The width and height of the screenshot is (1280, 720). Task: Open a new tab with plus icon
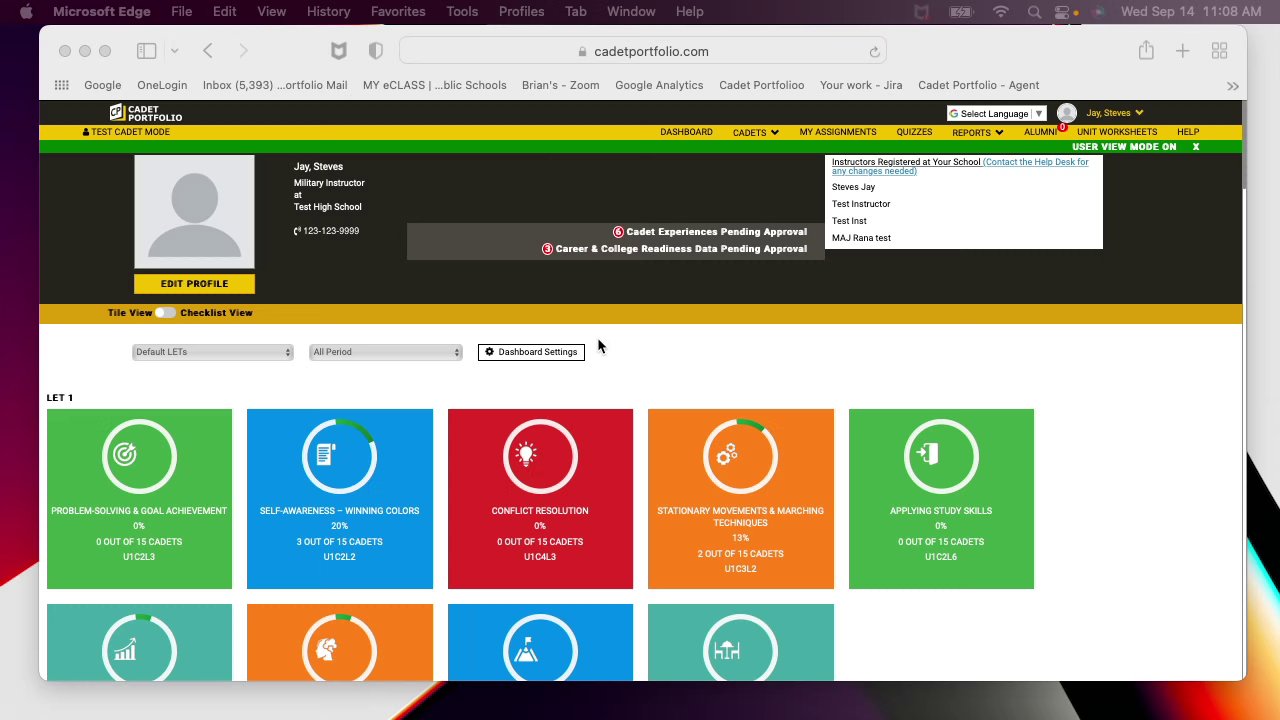click(1183, 51)
